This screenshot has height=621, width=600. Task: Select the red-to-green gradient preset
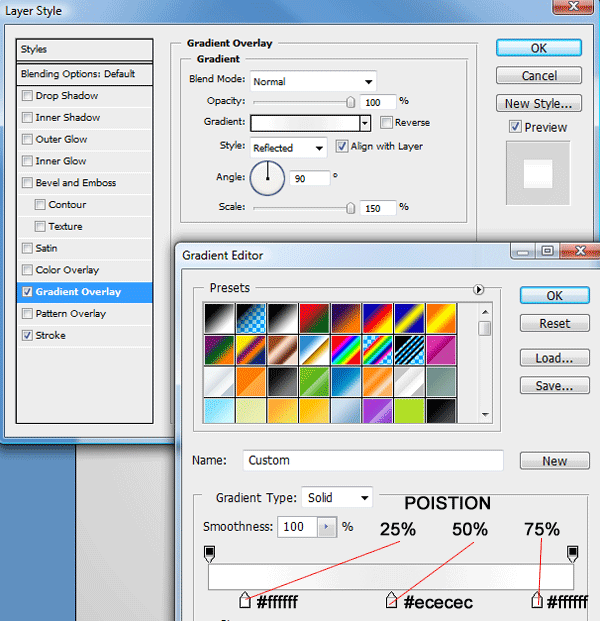(314, 318)
